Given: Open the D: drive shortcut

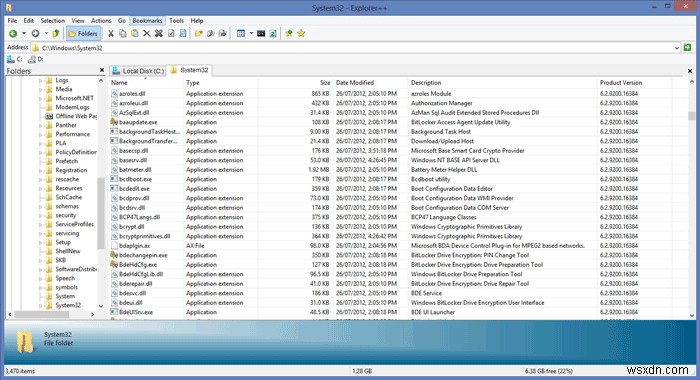Looking at the screenshot, I should [x=36, y=59].
